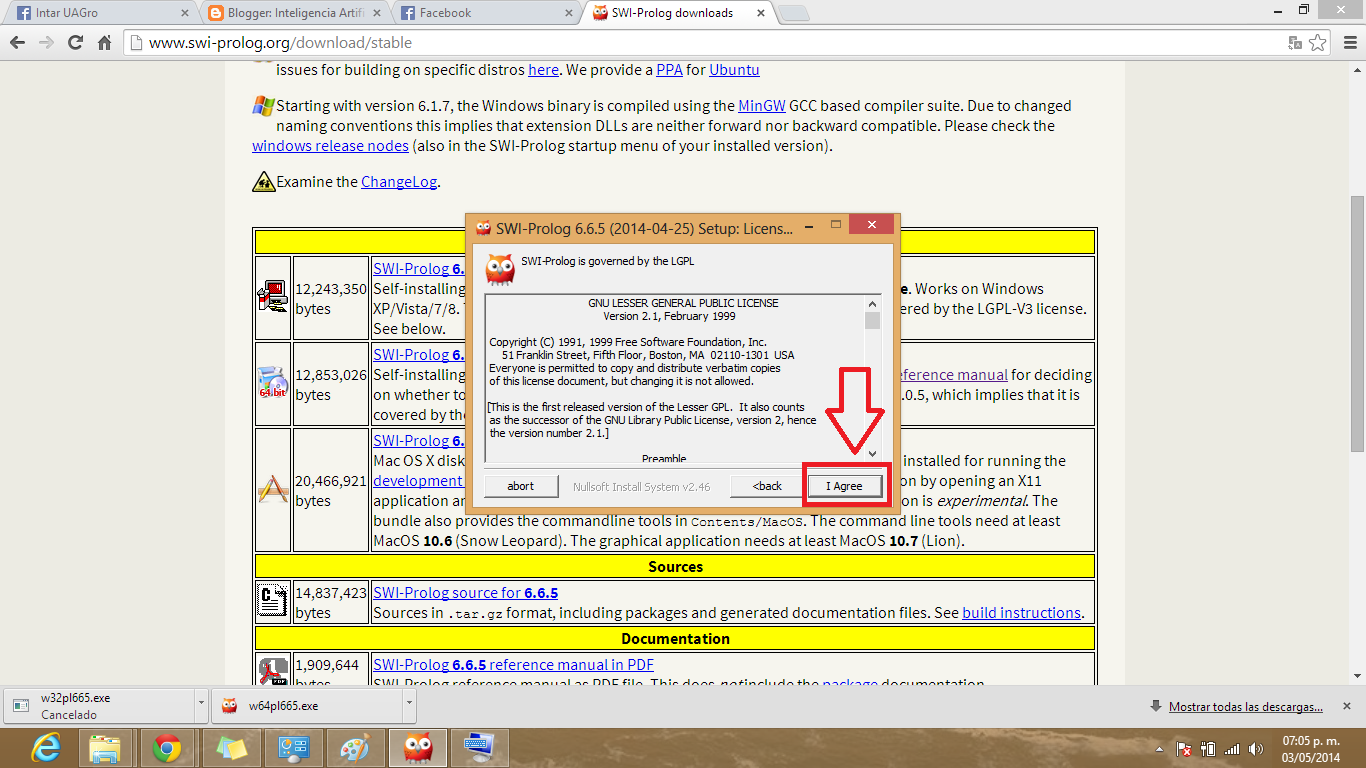Open the PDF documentation icon

pyautogui.click(x=272, y=669)
